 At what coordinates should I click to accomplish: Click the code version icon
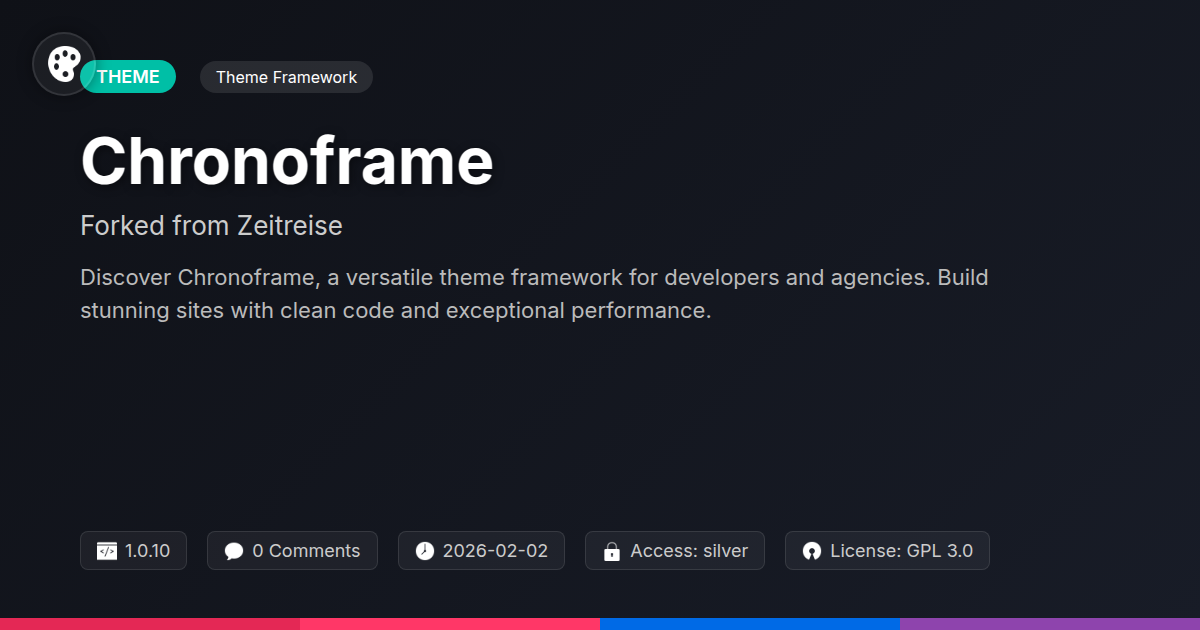tap(107, 551)
